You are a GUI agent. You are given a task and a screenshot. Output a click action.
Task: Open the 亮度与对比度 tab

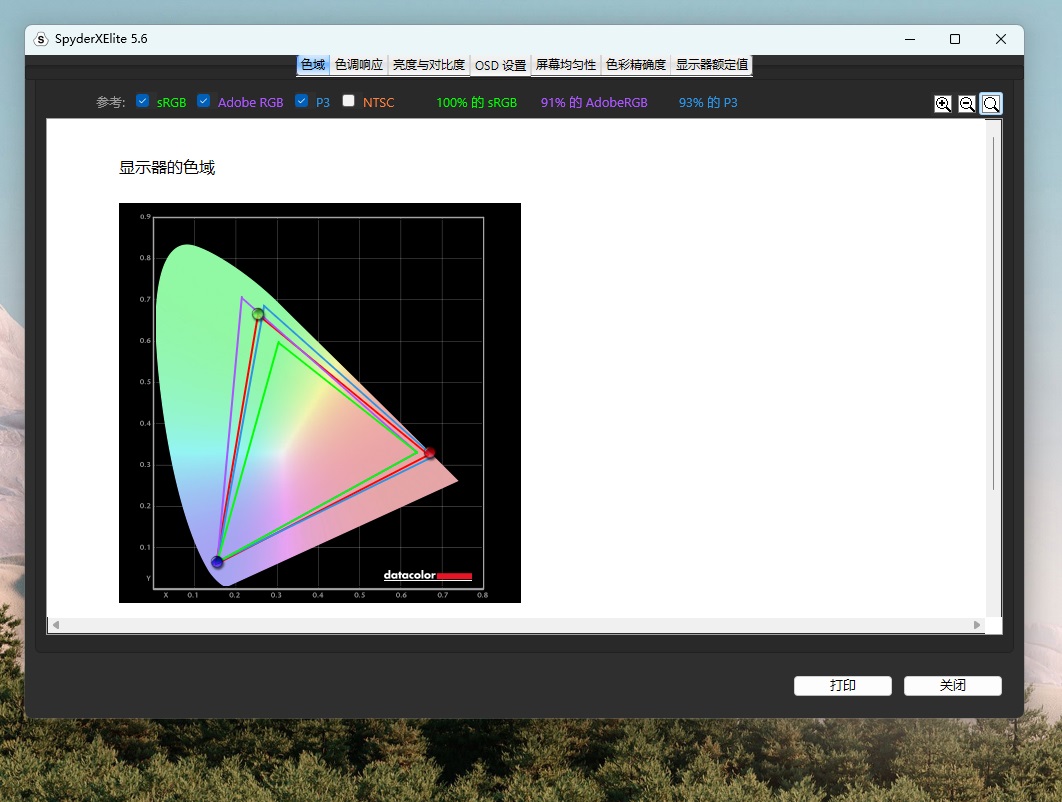point(429,65)
